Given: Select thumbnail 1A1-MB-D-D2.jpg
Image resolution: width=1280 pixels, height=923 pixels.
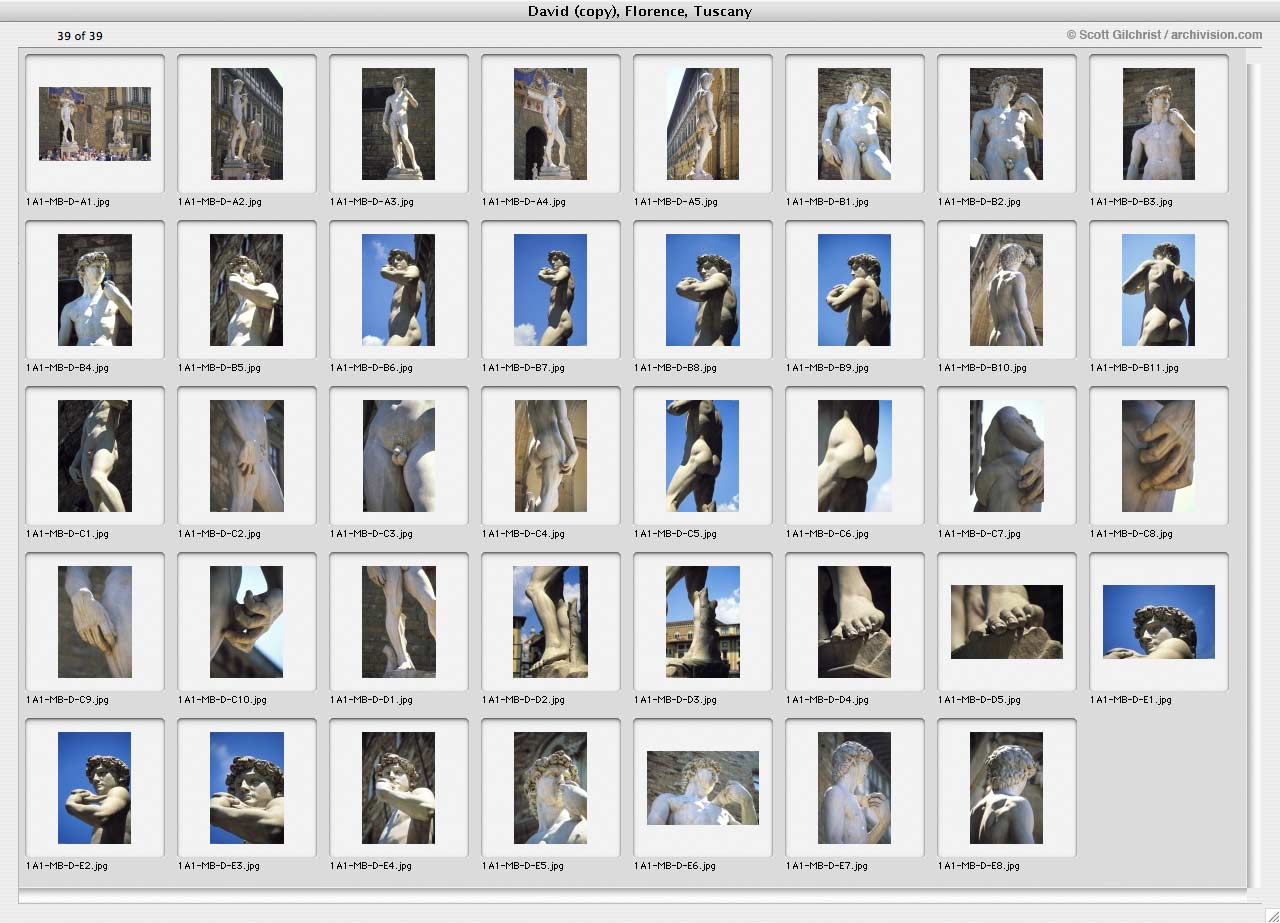Looking at the screenshot, I should pyautogui.click(x=551, y=622).
